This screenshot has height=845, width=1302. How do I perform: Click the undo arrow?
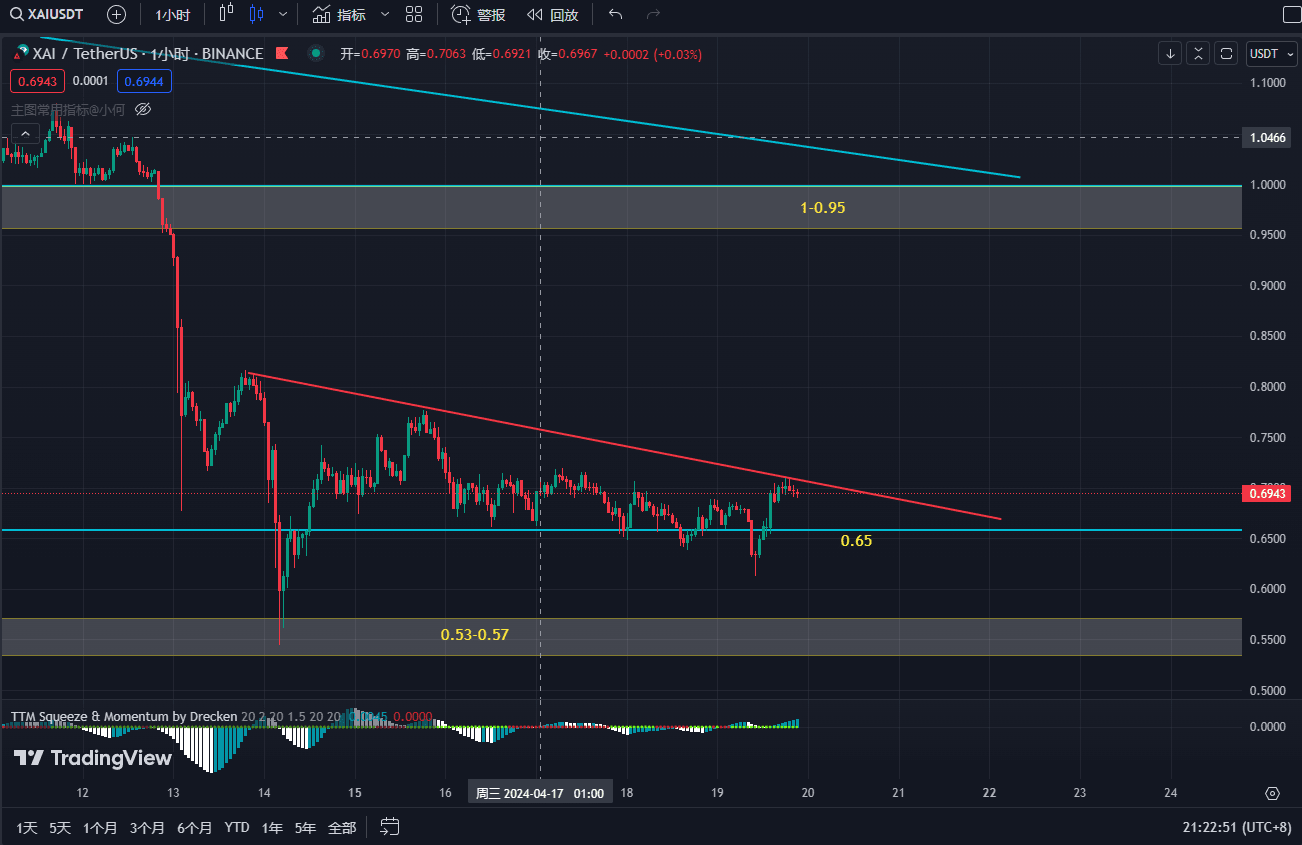[x=617, y=14]
